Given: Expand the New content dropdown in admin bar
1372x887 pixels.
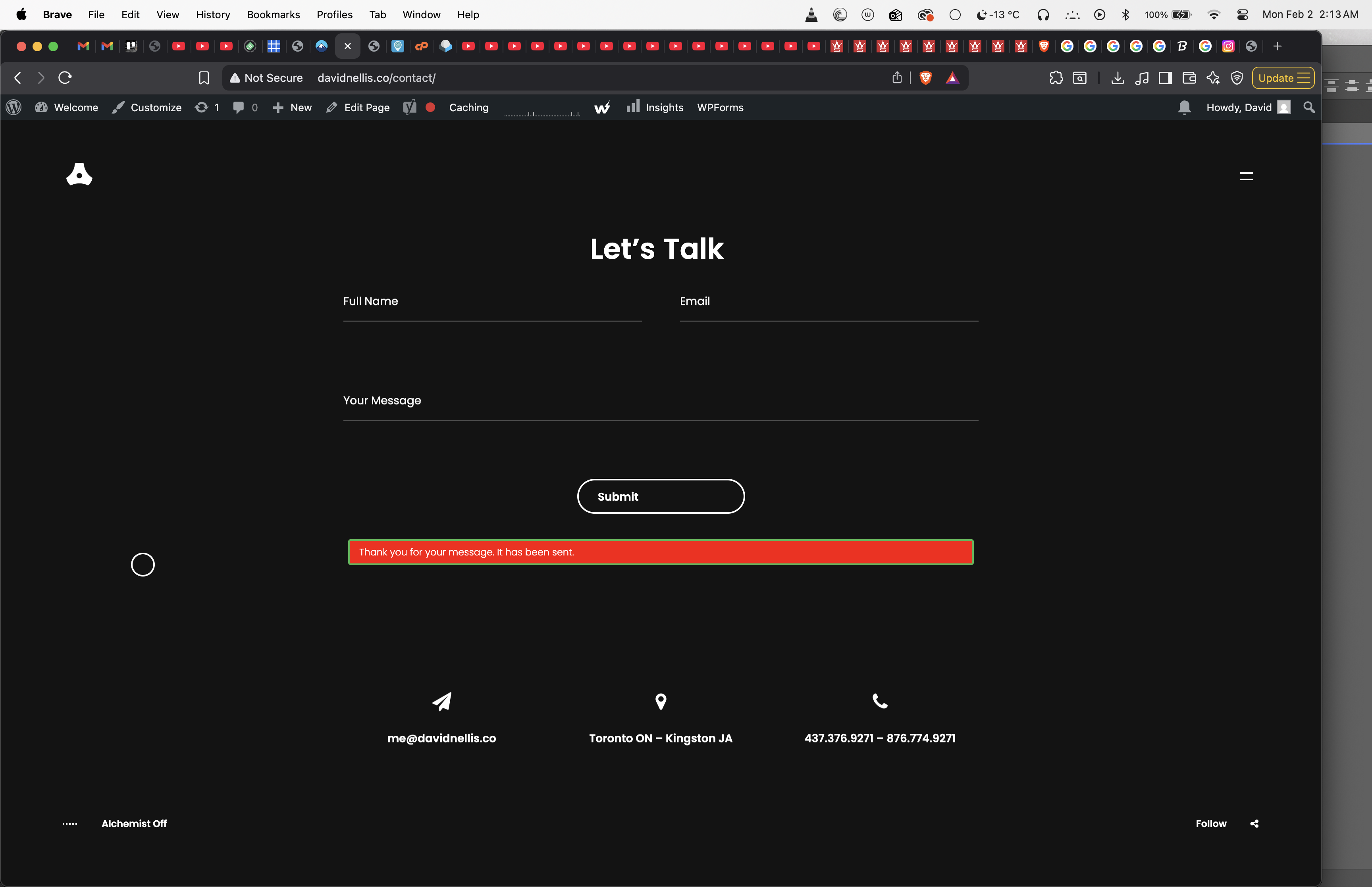Looking at the screenshot, I should click(x=293, y=108).
